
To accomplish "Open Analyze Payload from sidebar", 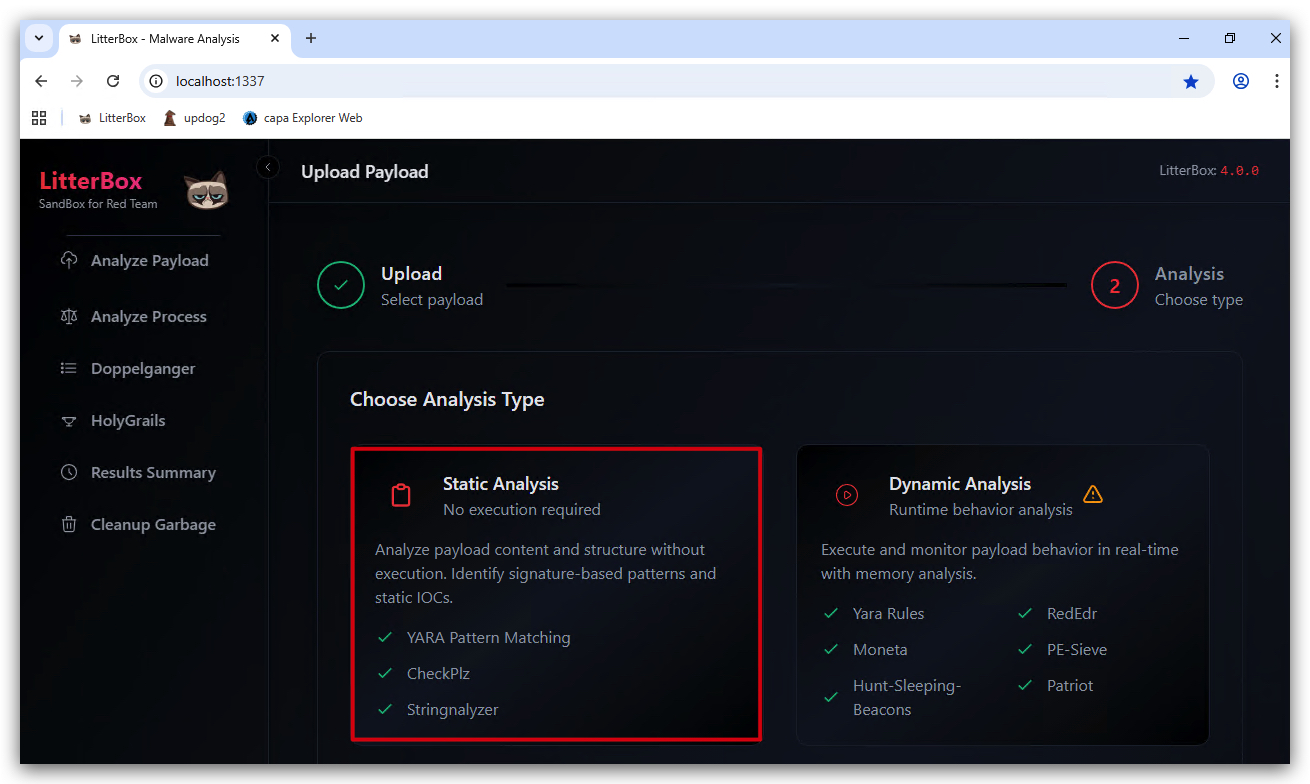I will pyautogui.click(x=150, y=260).
